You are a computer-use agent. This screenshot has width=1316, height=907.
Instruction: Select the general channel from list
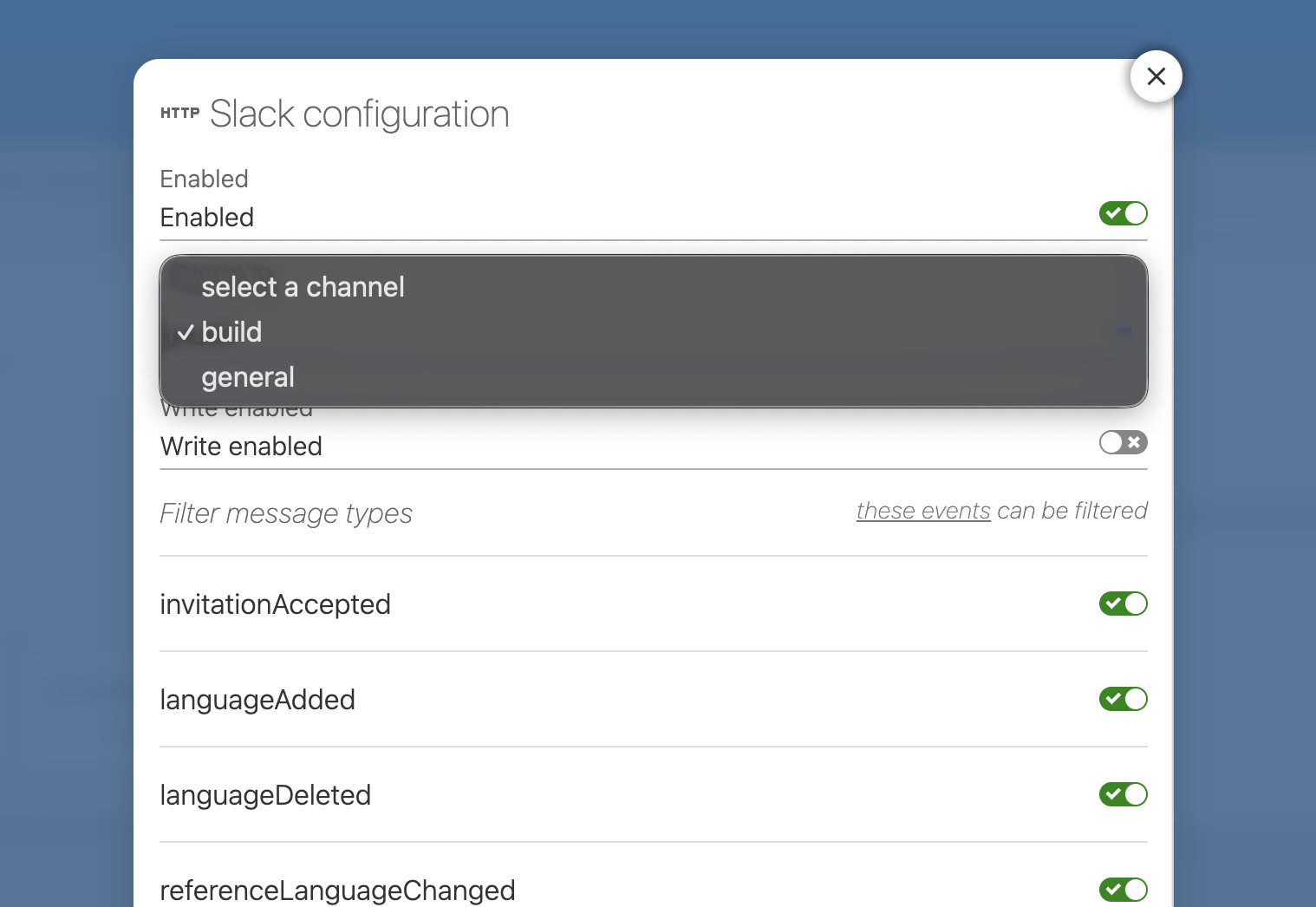tap(248, 377)
